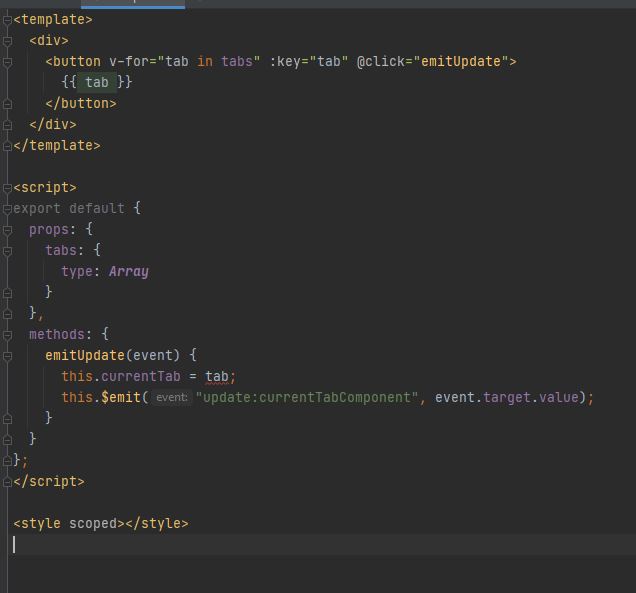Collapse the fold marker beside opening <div> tag

tap(7, 41)
